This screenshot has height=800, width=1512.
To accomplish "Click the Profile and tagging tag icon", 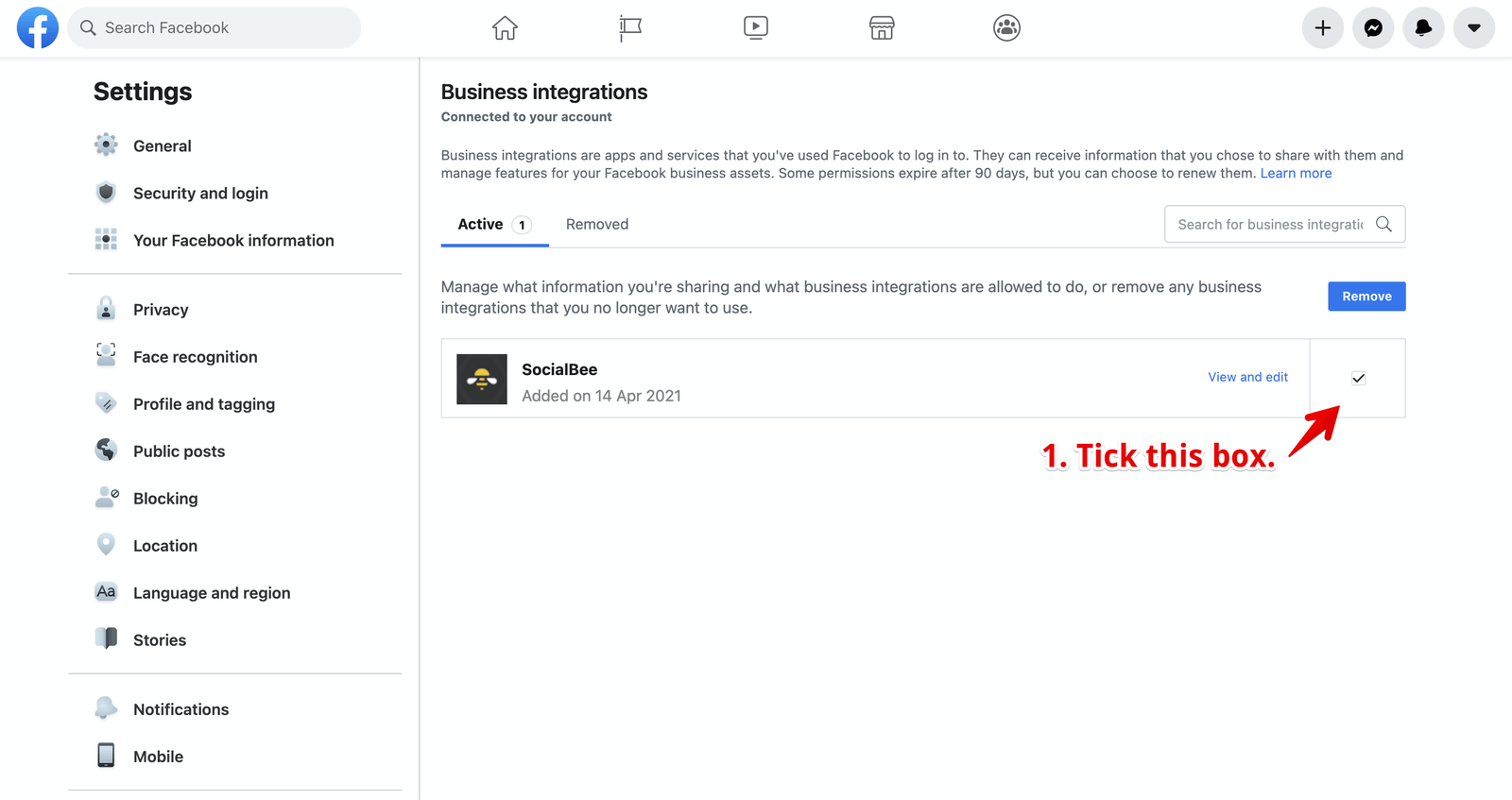I will [106, 403].
